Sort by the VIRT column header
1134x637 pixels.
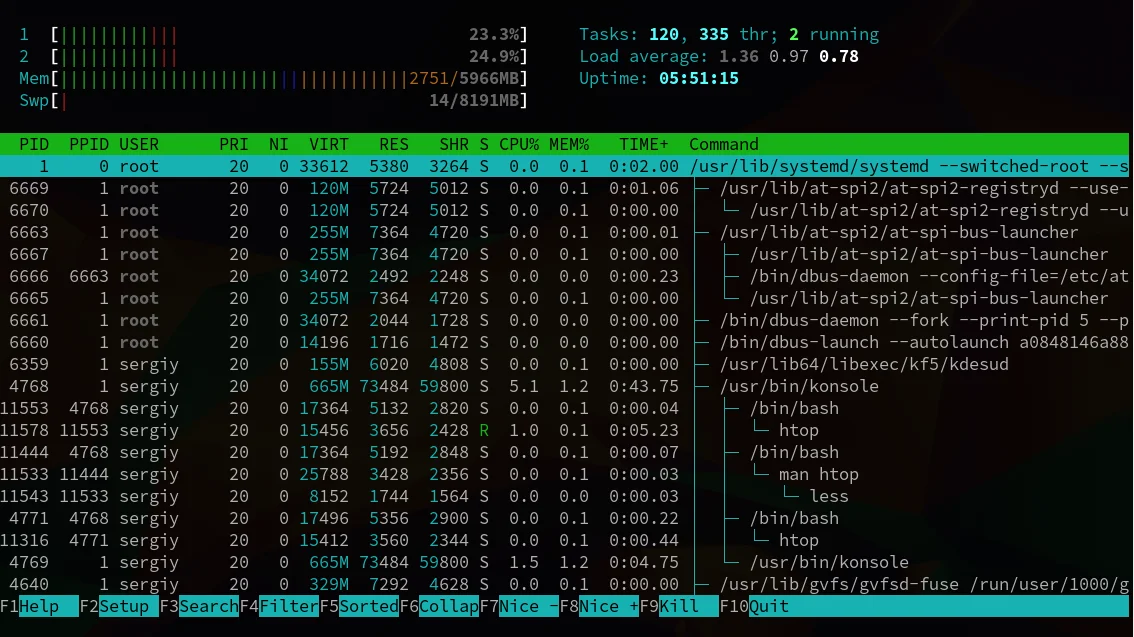[328, 144]
